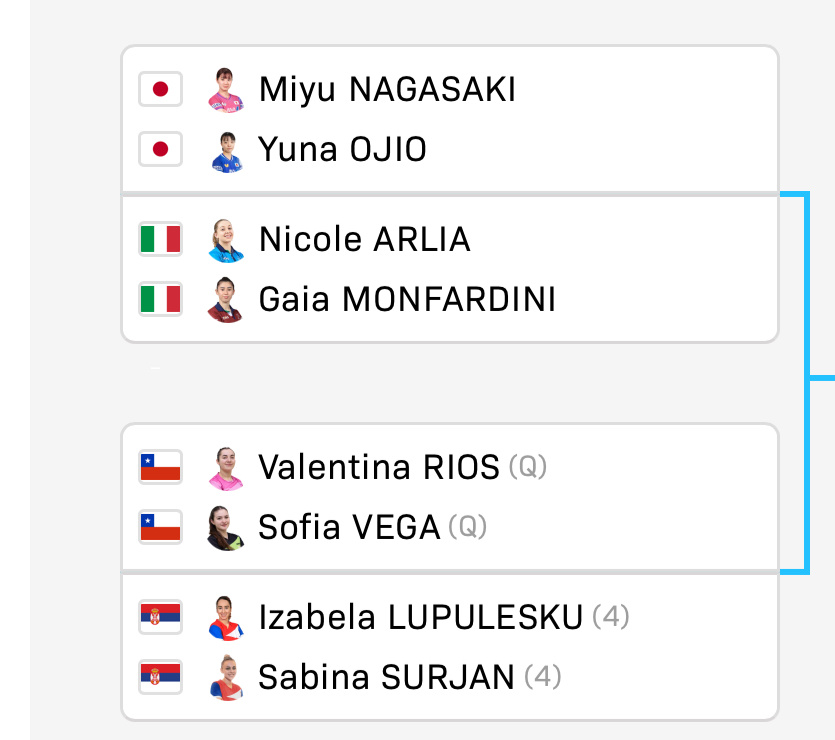
Task: Click Serbia flag beside Sabina Surjan
Action: click(160, 677)
